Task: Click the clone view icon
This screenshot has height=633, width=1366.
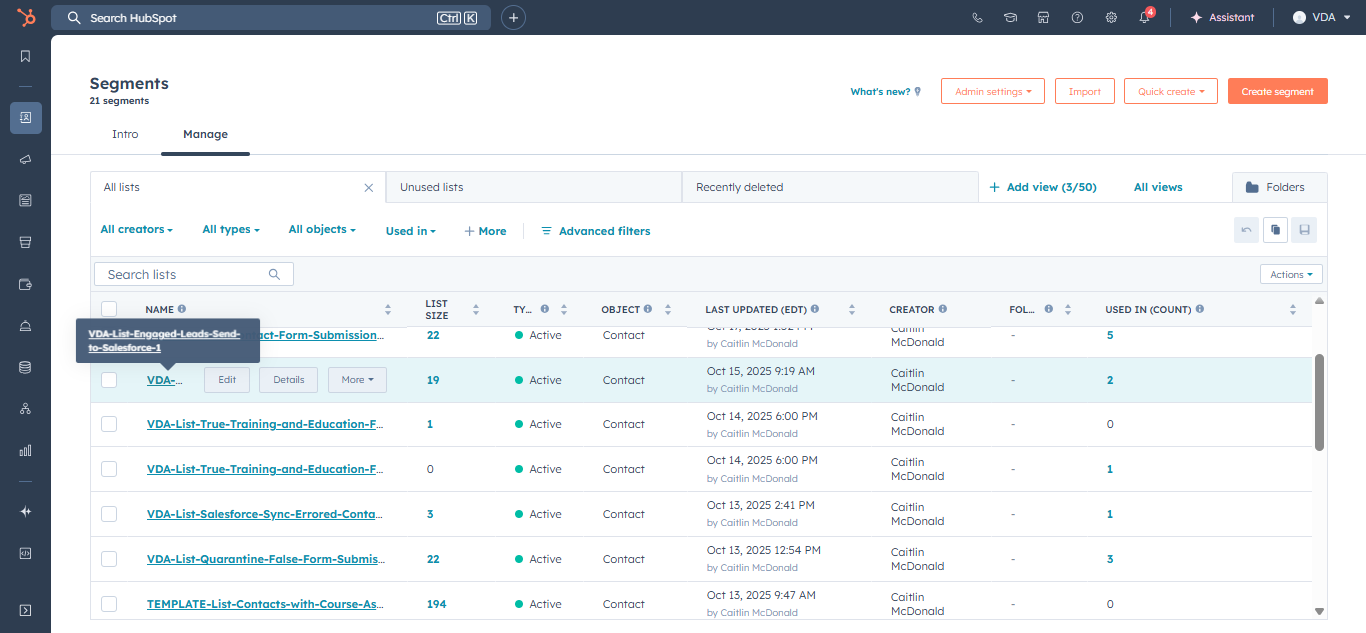Action: coord(1275,230)
